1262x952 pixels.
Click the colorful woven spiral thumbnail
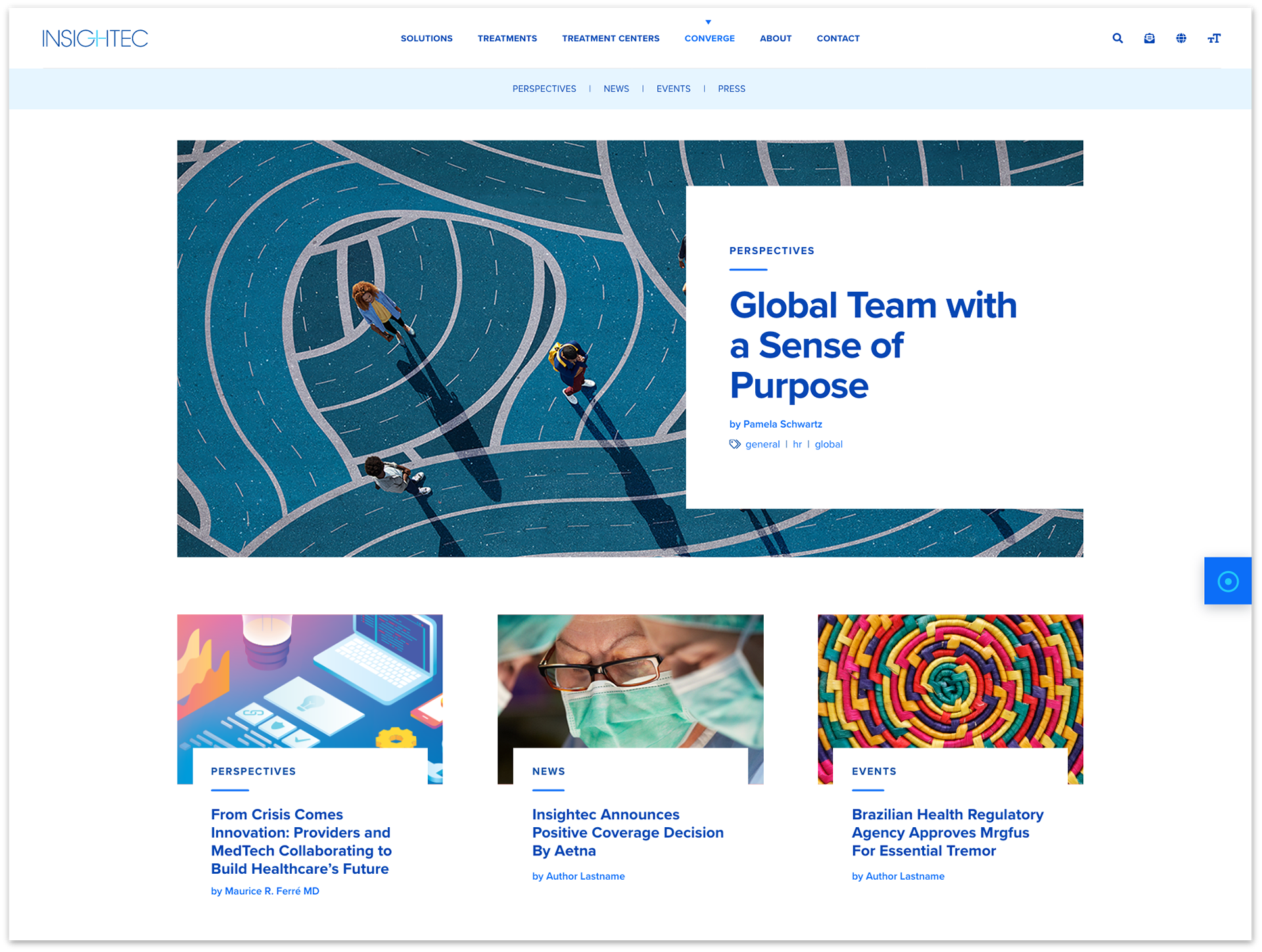950,681
